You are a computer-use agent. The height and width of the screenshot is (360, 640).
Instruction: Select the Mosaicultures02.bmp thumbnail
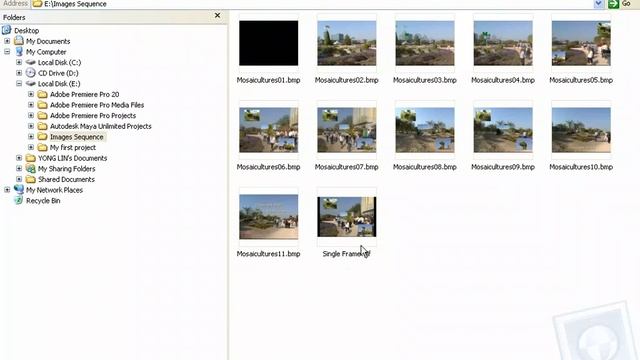click(347, 43)
